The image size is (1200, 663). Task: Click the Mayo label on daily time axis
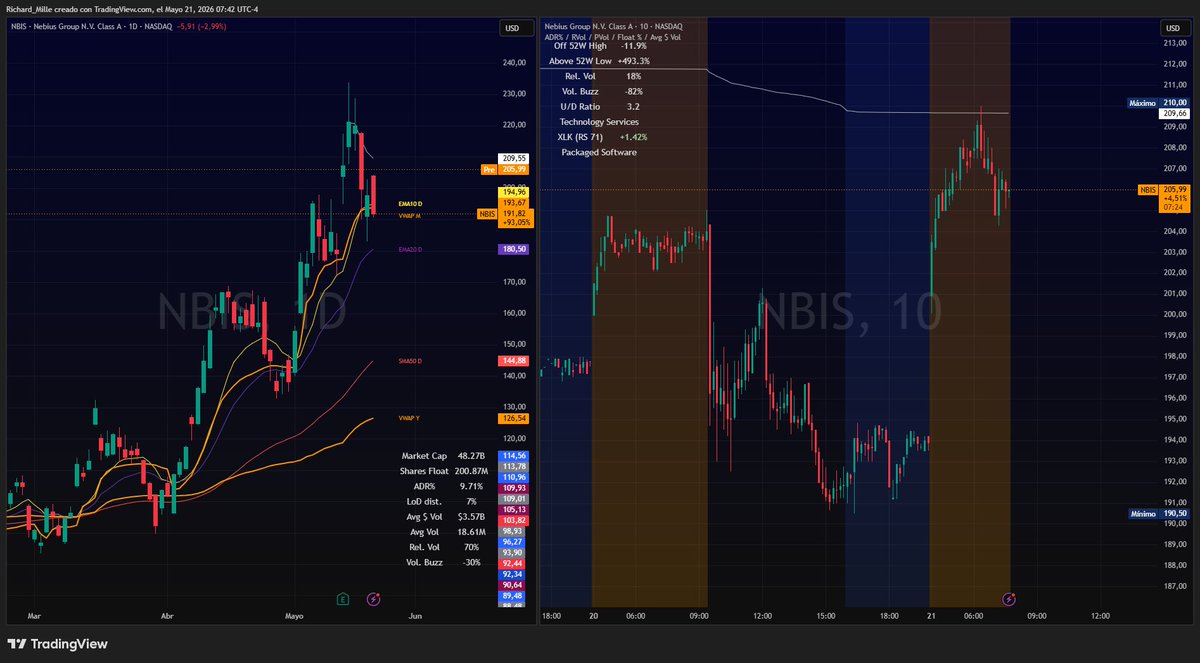pyautogui.click(x=294, y=618)
